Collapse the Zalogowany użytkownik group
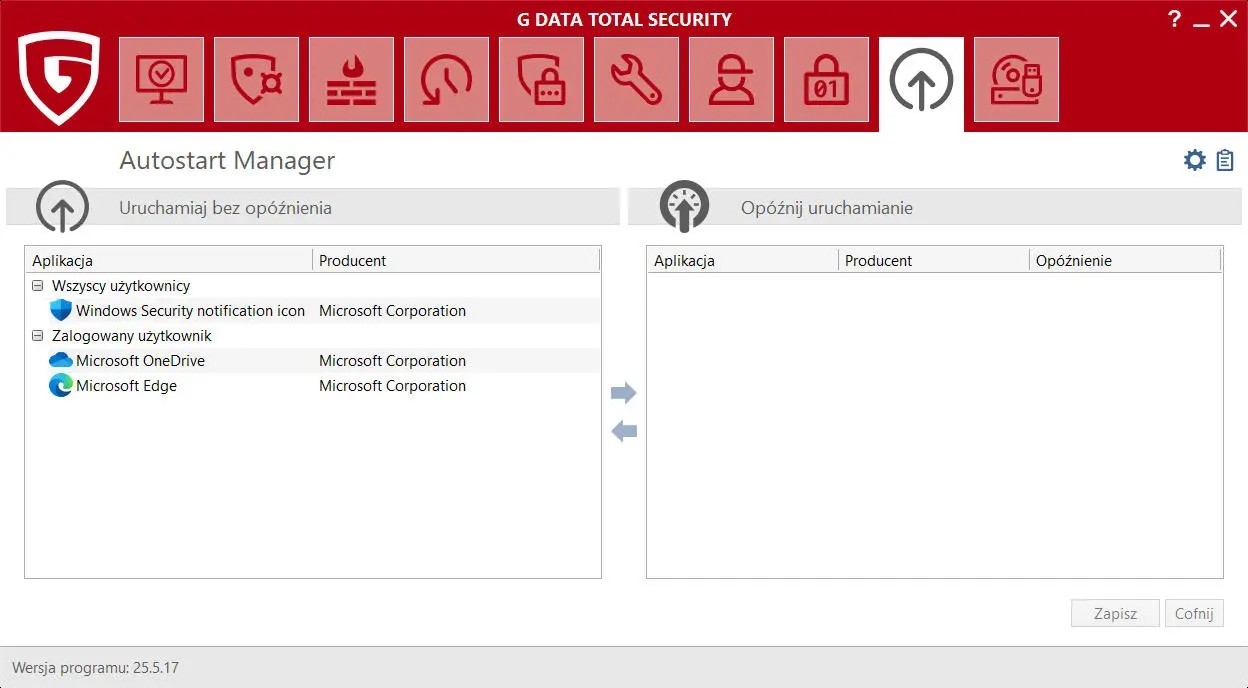This screenshot has height=688, width=1248. (x=38, y=336)
